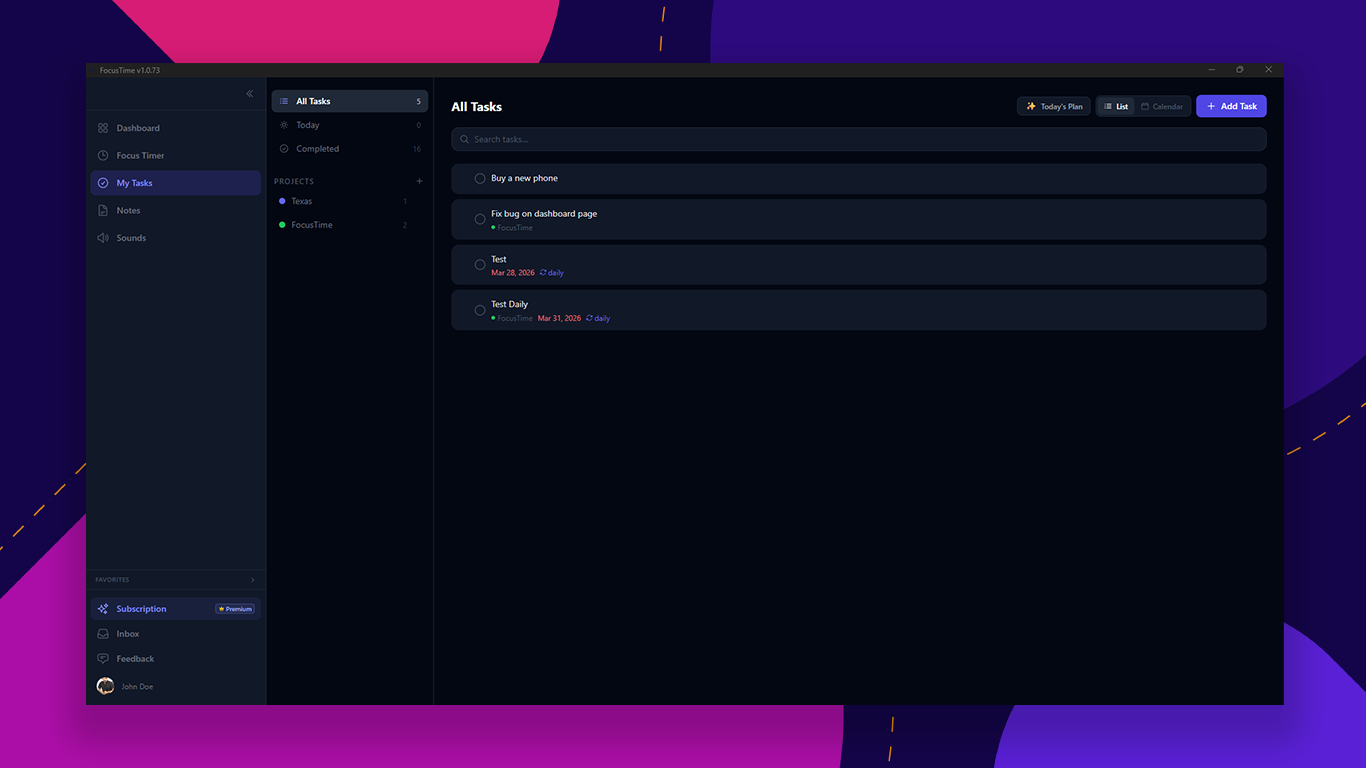Click the Add Task button
This screenshot has height=768, width=1366.
point(1231,106)
